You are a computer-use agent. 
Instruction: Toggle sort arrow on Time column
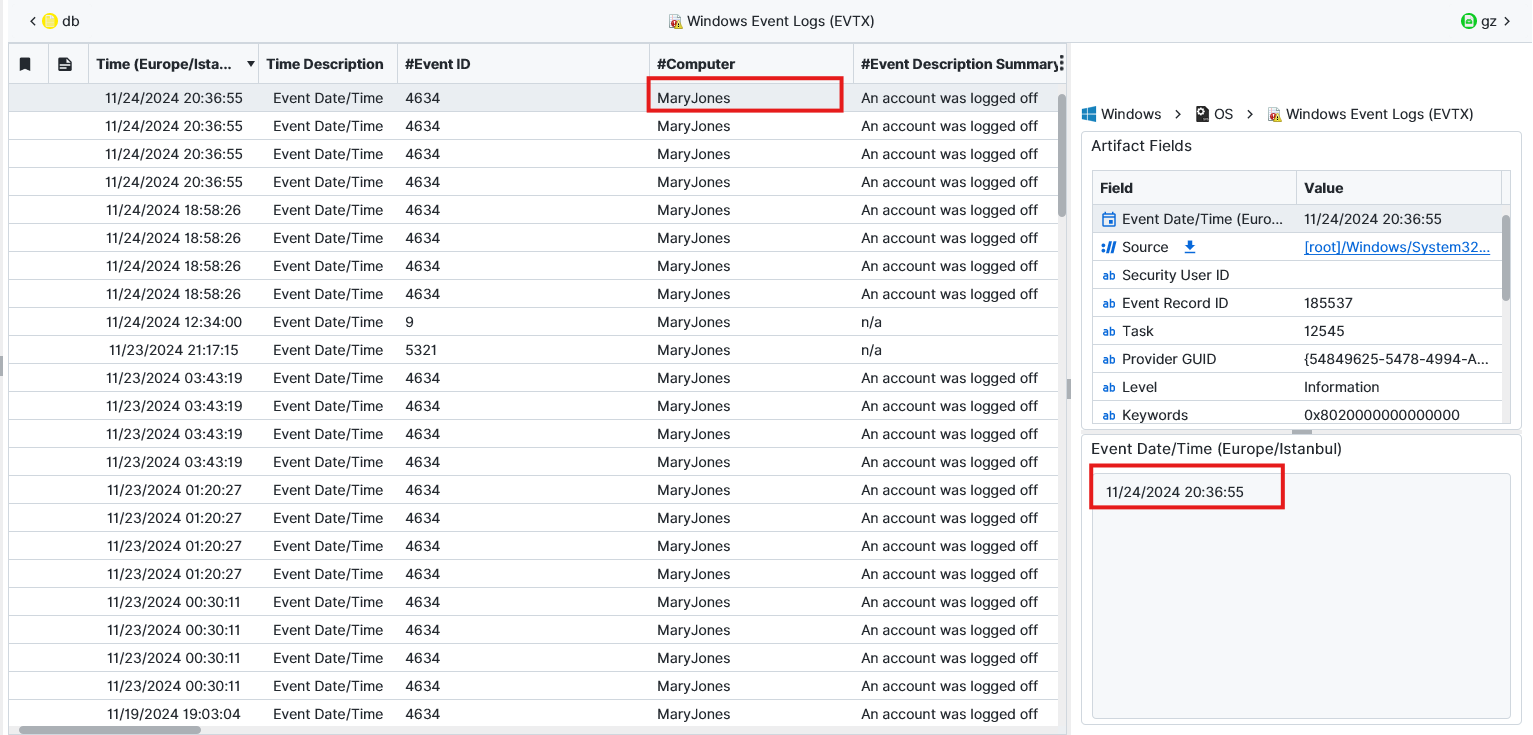click(250, 64)
